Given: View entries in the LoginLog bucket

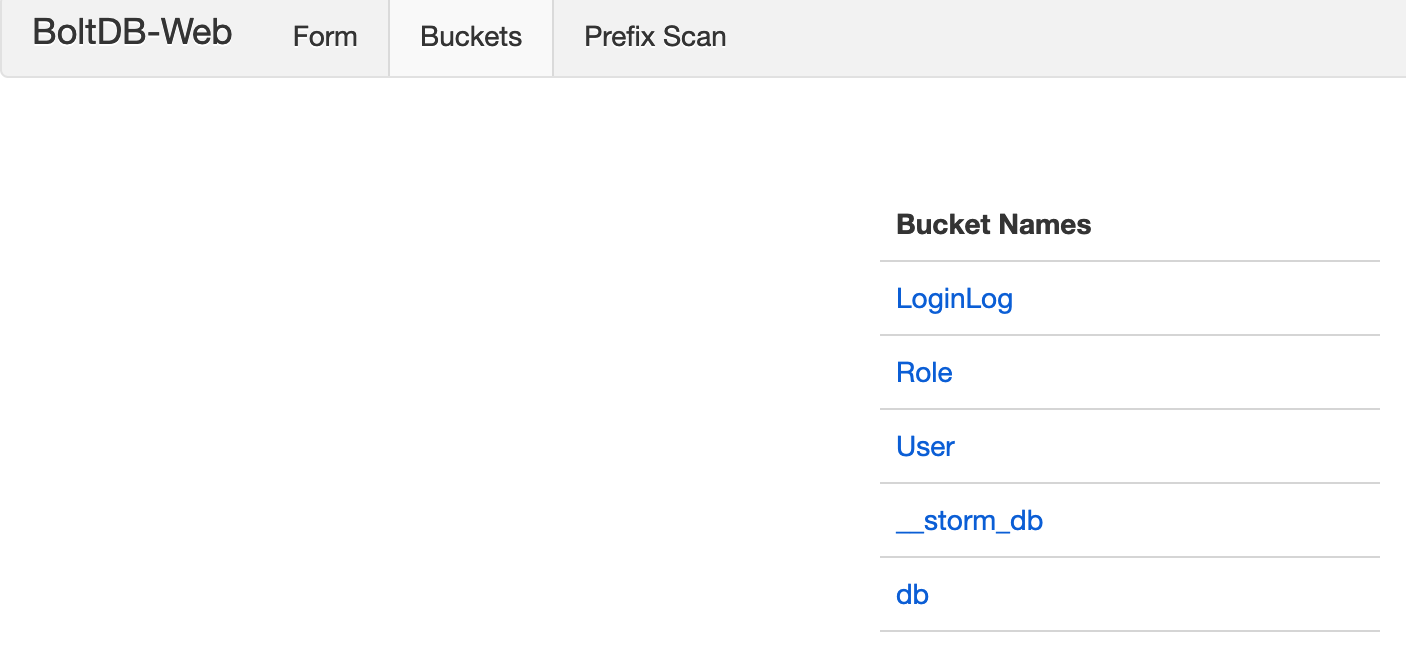Looking at the screenshot, I should click(x=954, y=299).
